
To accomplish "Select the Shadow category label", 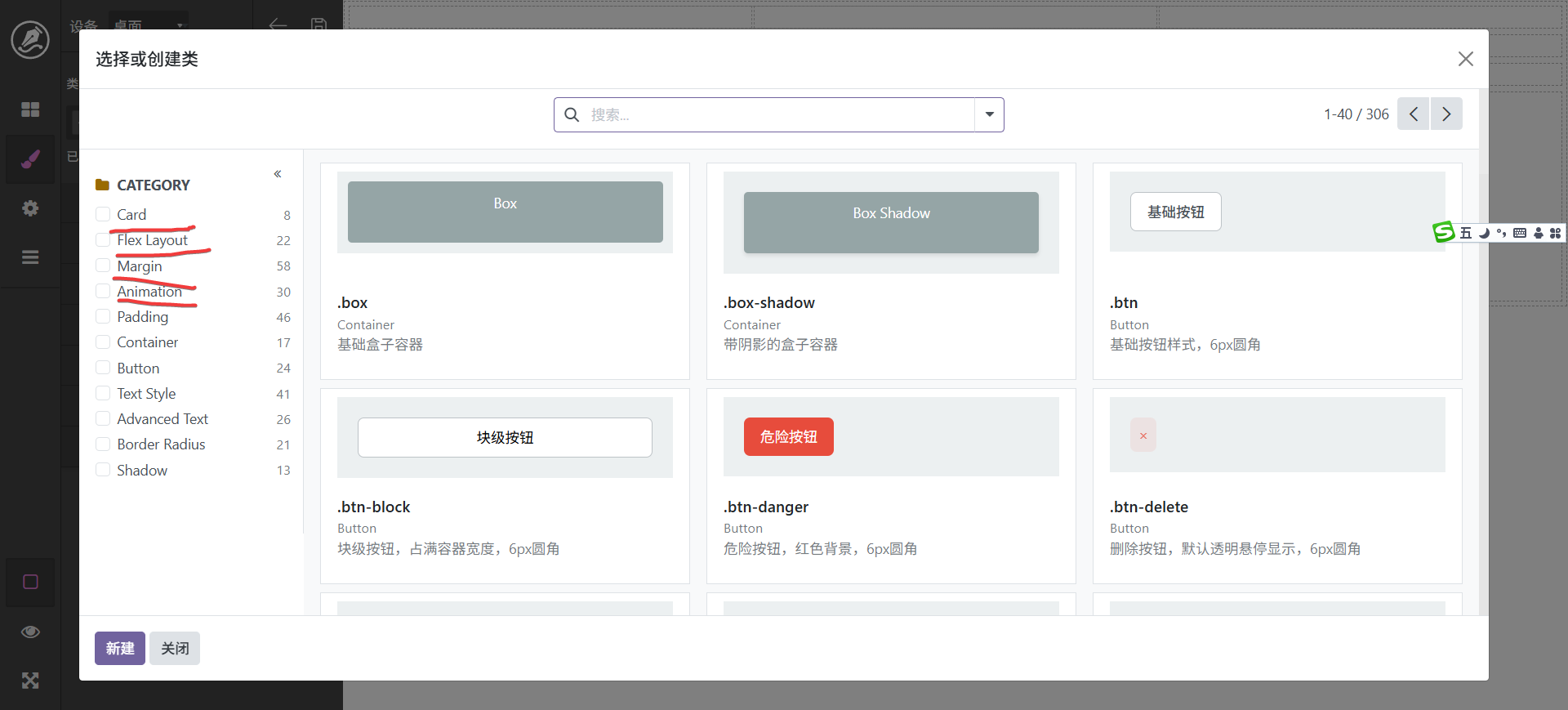I will tap(142, 471).
